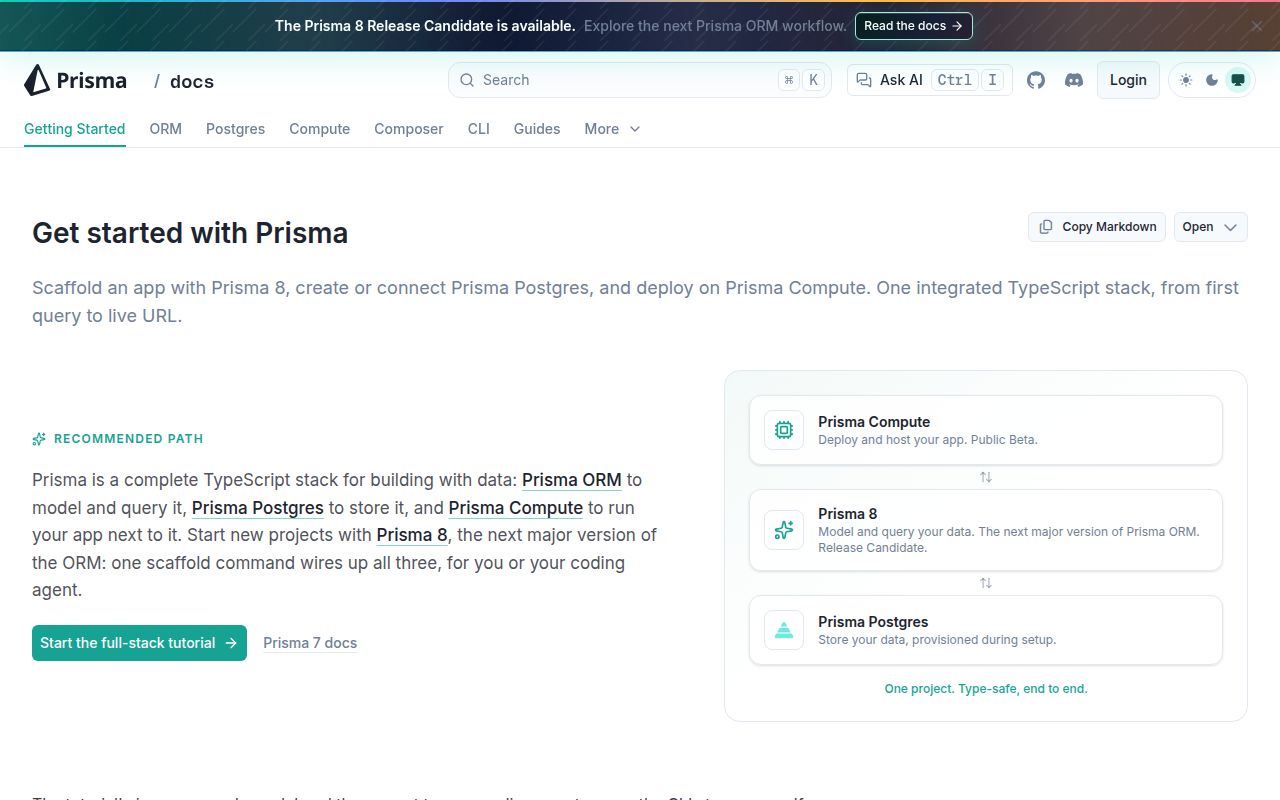1280x800 pixels.
Task: Click arrows between Prisma 8 and Postgres
Action: click(986, 583)
